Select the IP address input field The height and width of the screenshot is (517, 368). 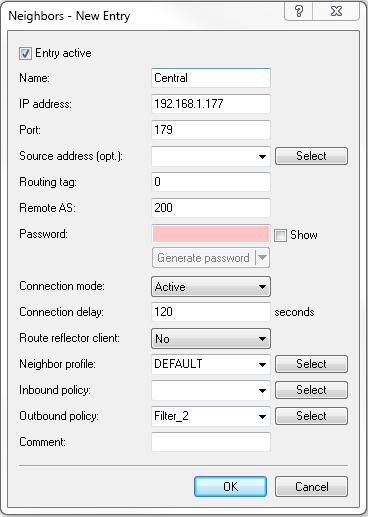211,104
